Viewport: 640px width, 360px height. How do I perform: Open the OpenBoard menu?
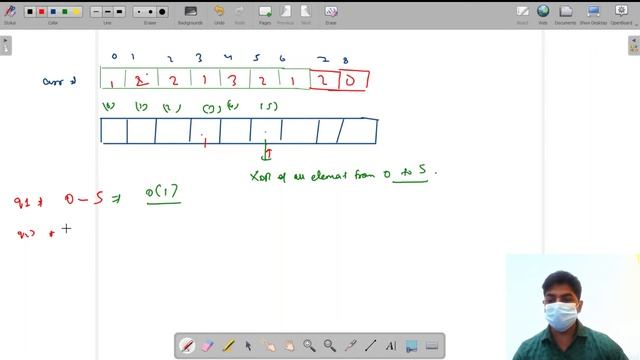pos(621,15)
